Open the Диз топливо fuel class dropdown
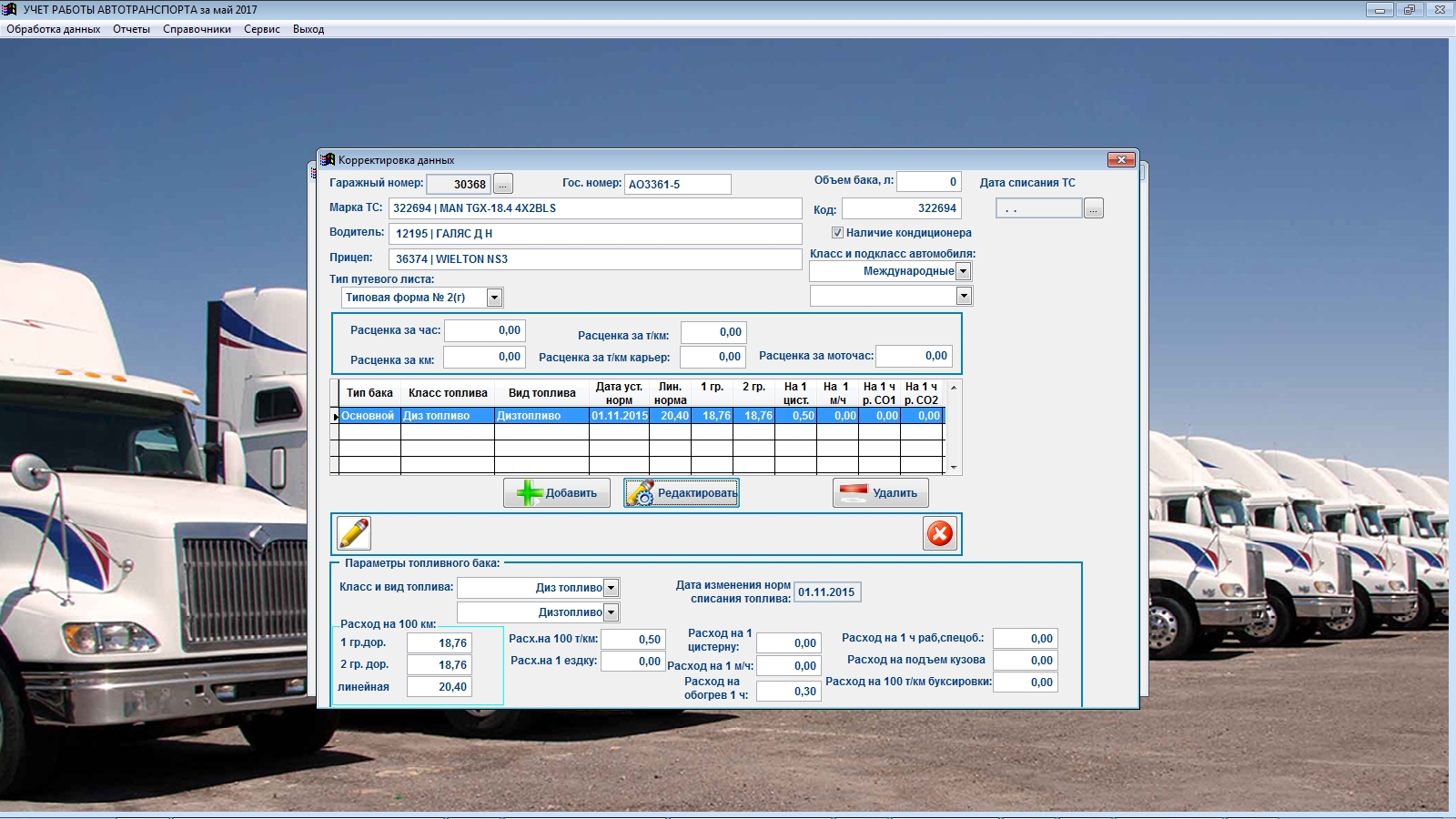Viewport: 1456px width, 819px height. [x=612, y=588]
